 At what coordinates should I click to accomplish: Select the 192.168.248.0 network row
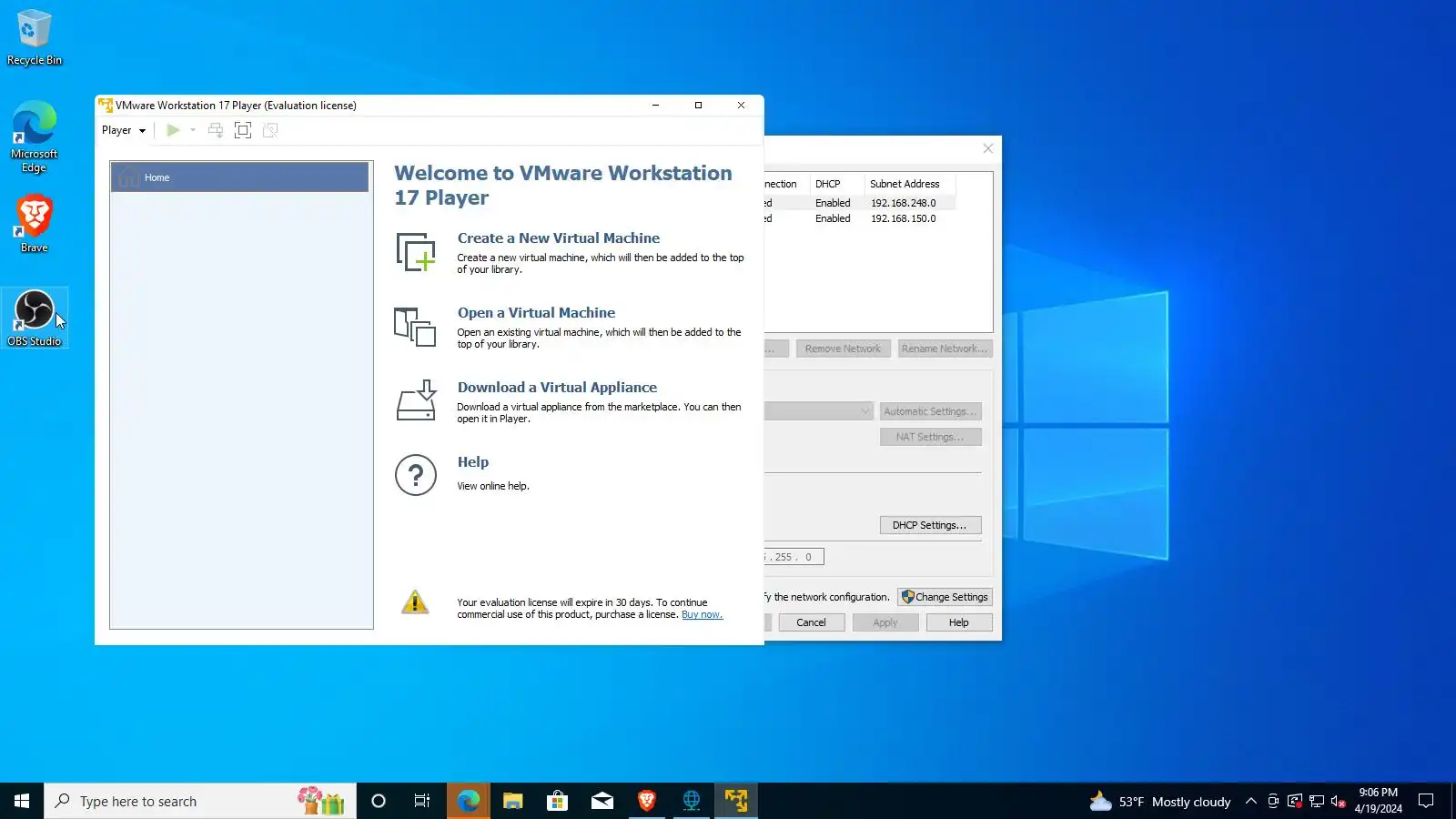tap(860, 203)
